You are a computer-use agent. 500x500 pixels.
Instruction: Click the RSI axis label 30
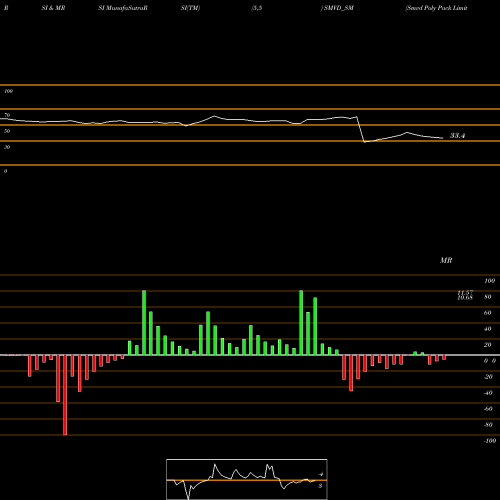coord(7,147)
